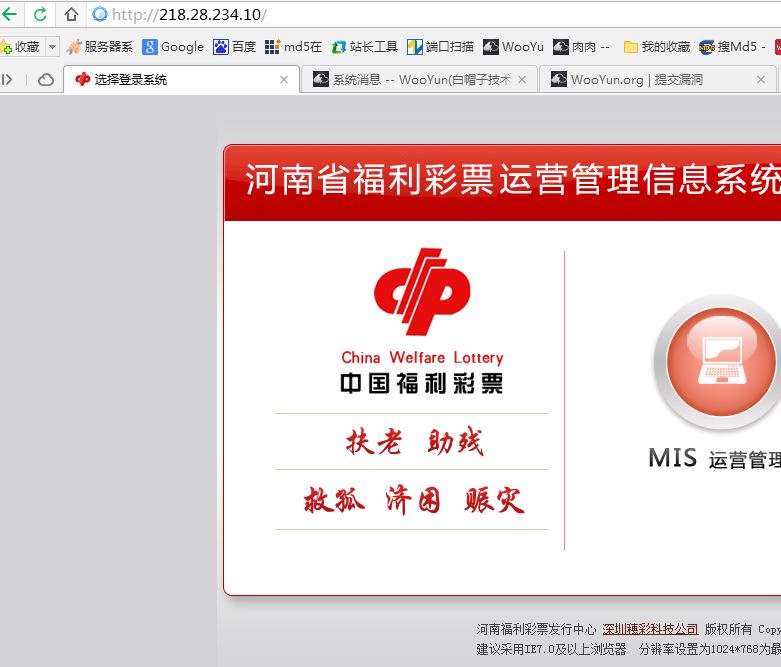Click the 版权所有 footer text
The height and width of the screenshot is (667, 781).
coord(728,629)
